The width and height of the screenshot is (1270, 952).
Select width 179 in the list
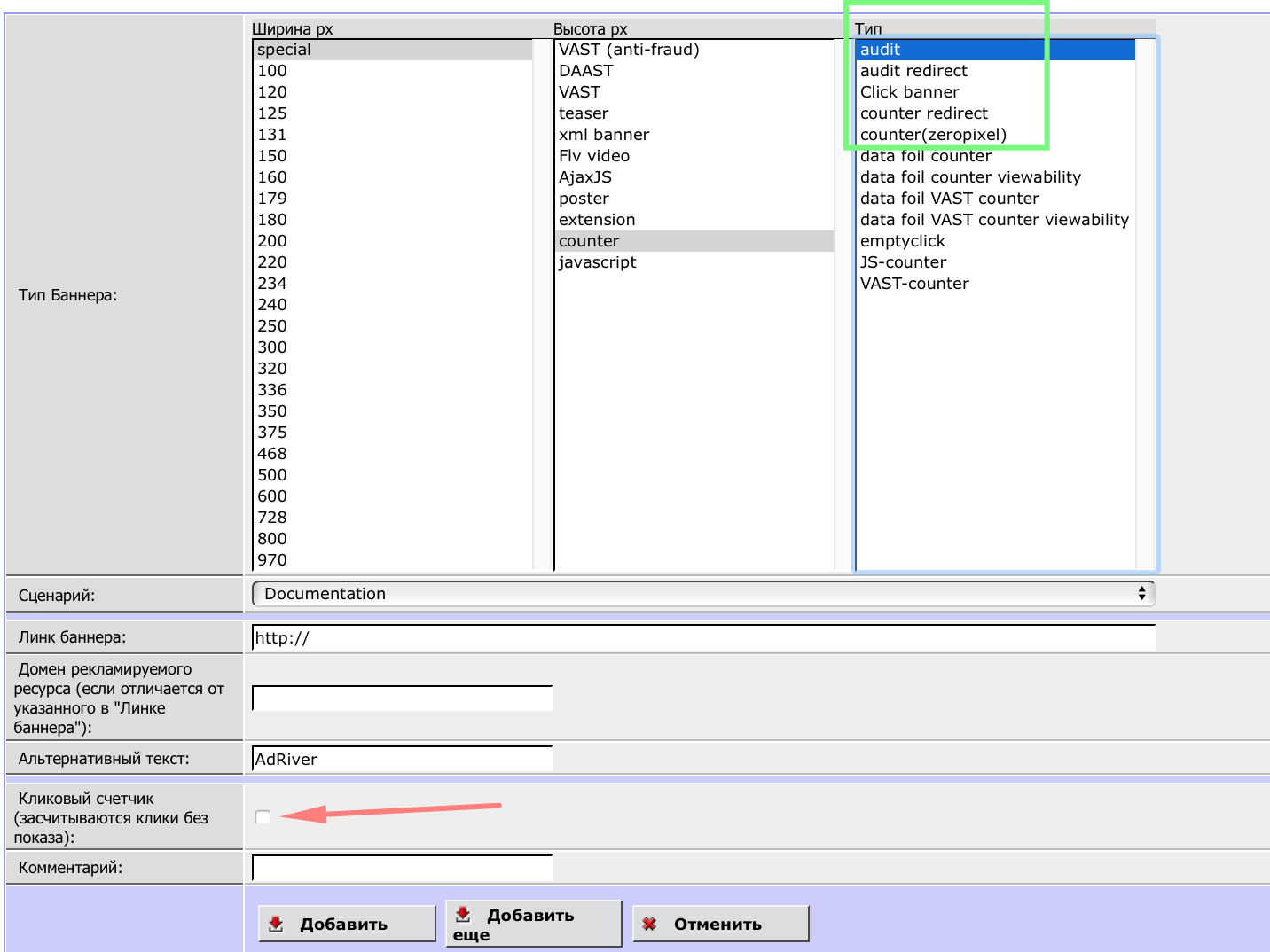click(392, 199)
